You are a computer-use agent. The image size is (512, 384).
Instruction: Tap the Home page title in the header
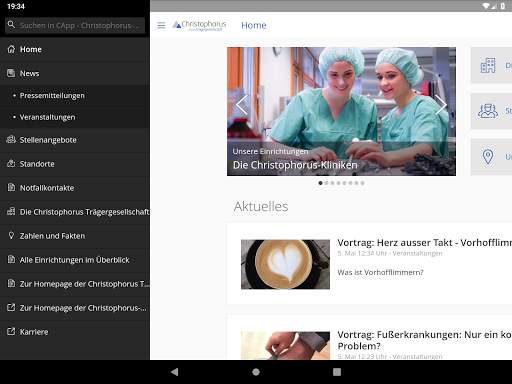tap(254, 25)
